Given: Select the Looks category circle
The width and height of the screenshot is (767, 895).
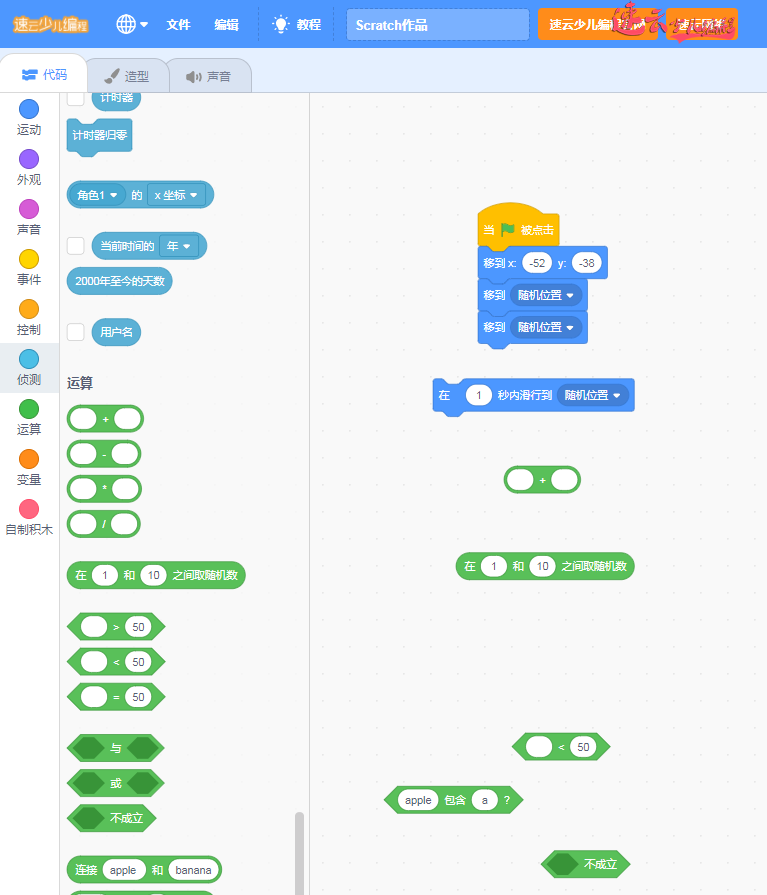Looking at the screenshot, I should [x=29, y=159].
